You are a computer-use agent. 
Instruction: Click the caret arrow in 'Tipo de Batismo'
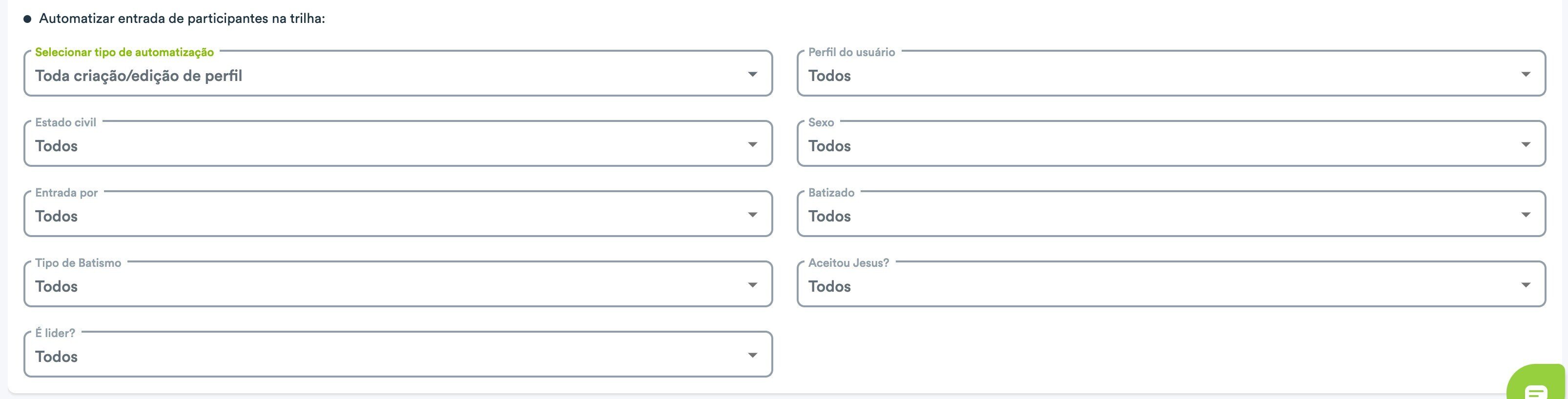752,285
